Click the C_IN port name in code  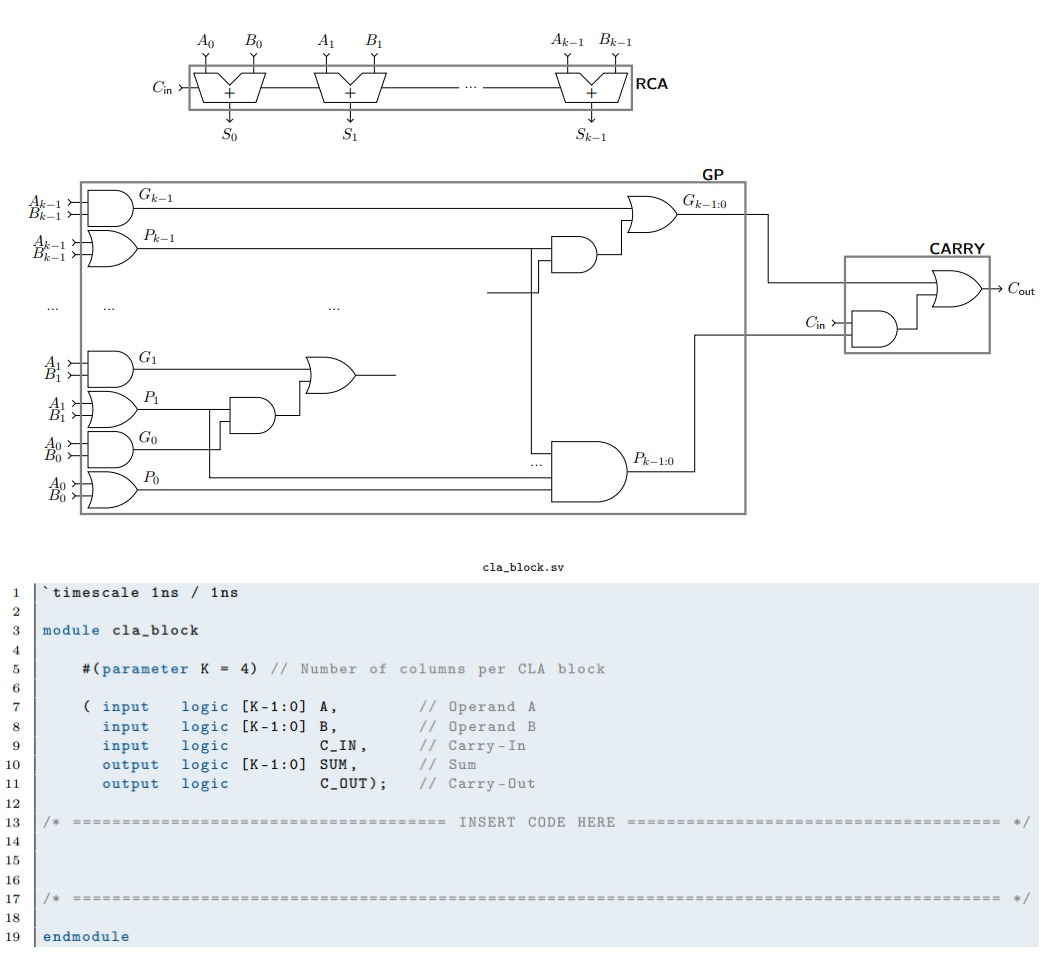(x=338, y=746)
